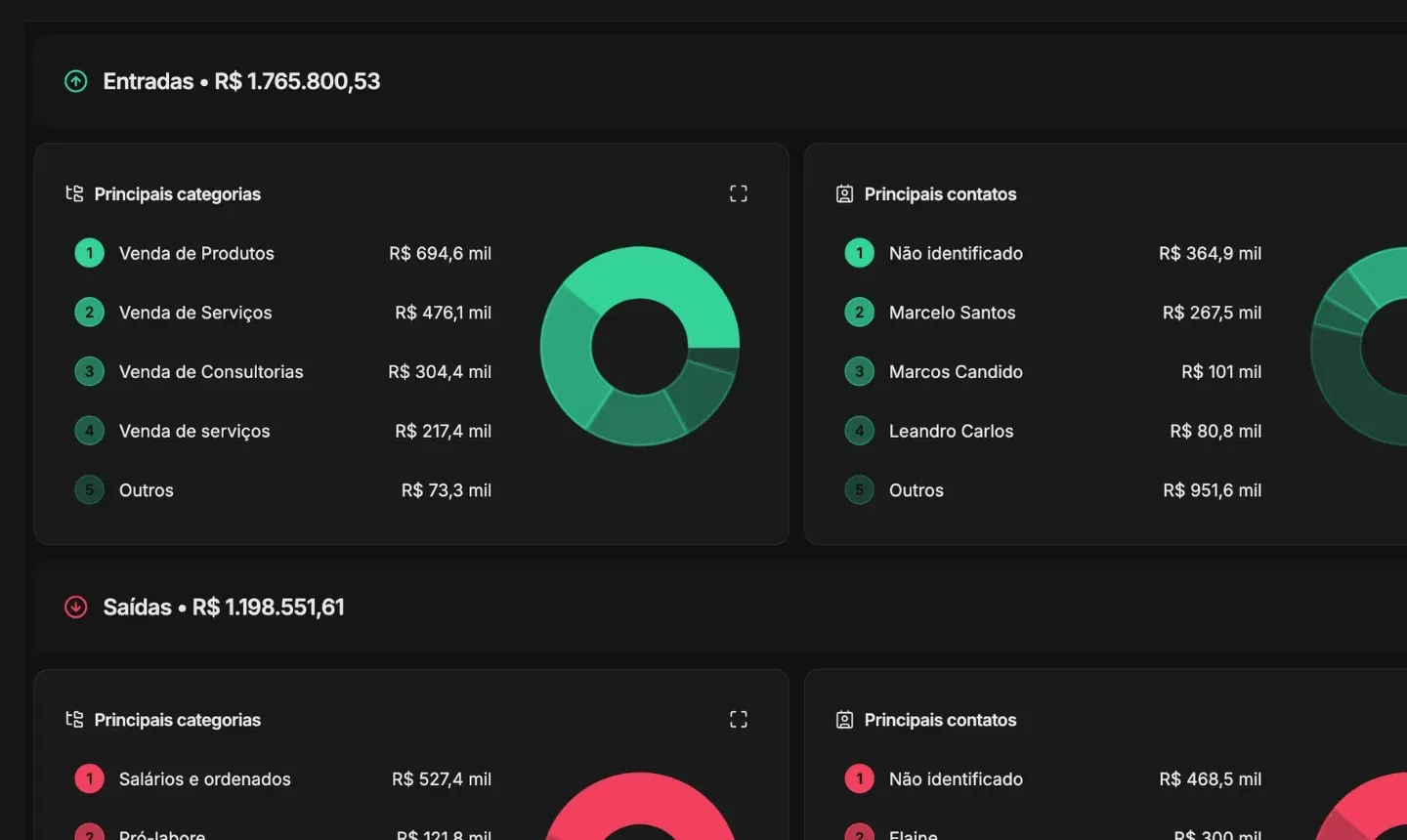
Task: Click rank badge 4 next to Leandro Carlos
Action: pos(859,431)
